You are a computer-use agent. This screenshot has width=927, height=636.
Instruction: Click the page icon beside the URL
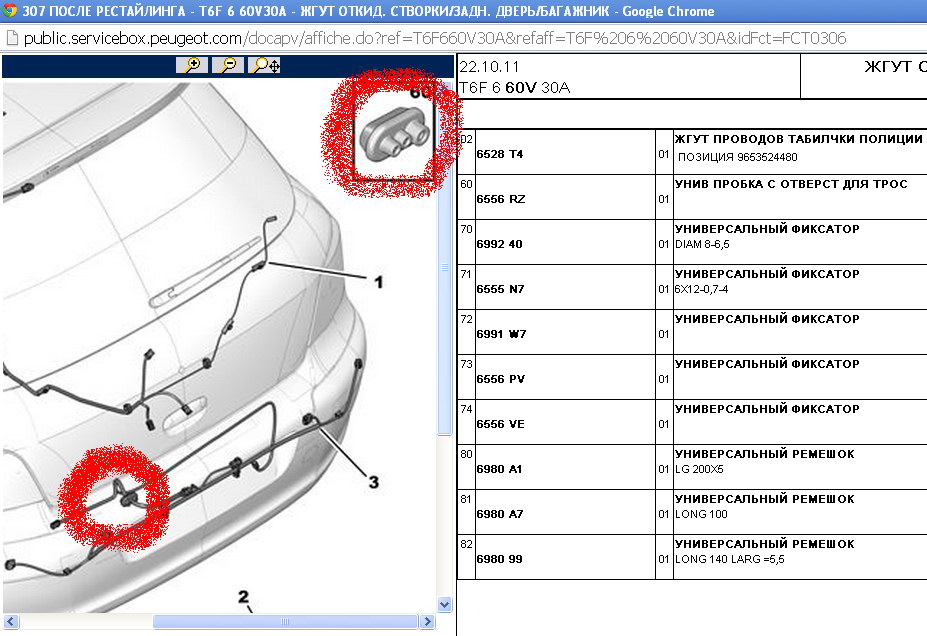10,39
